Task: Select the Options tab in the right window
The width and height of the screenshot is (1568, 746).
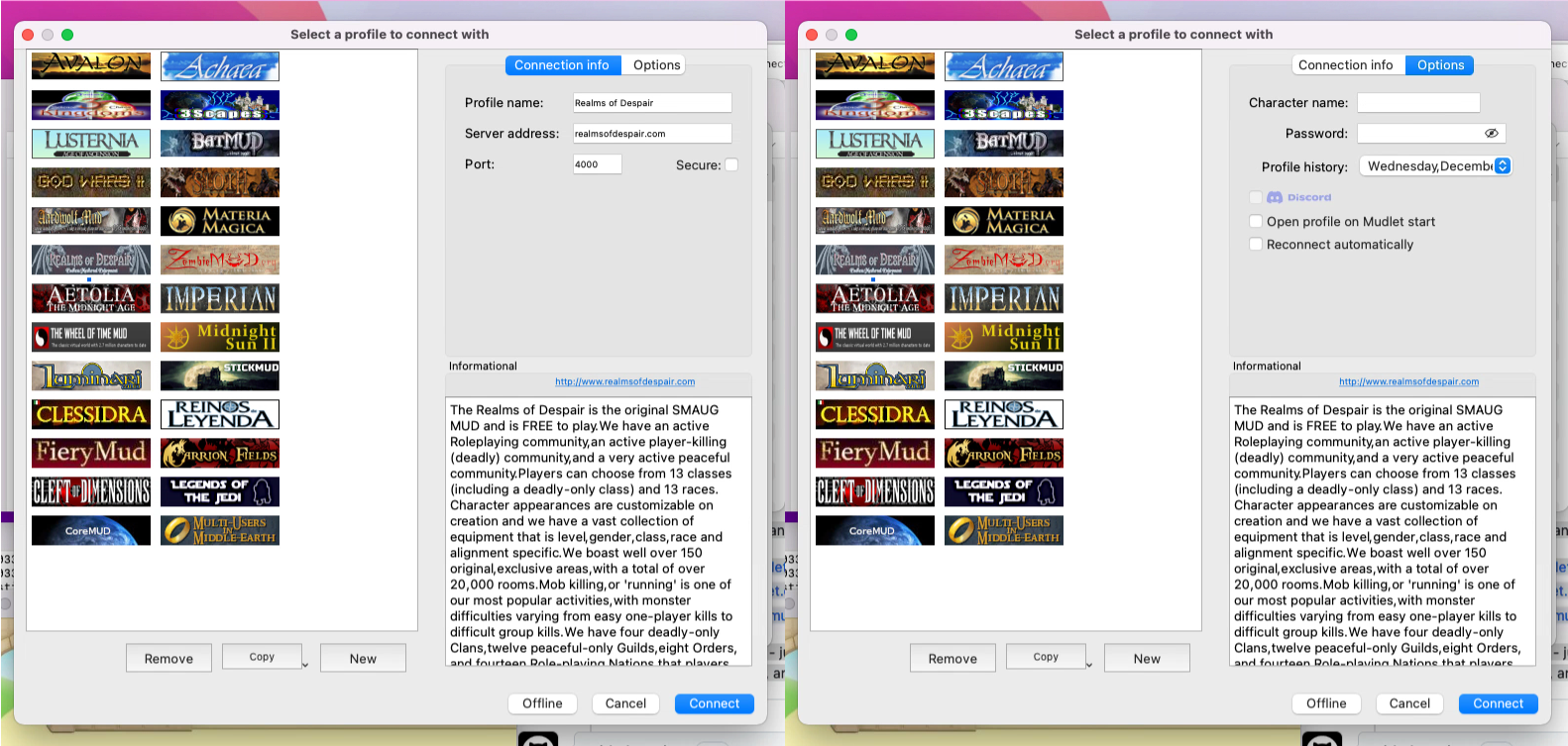Action: 1440,65
